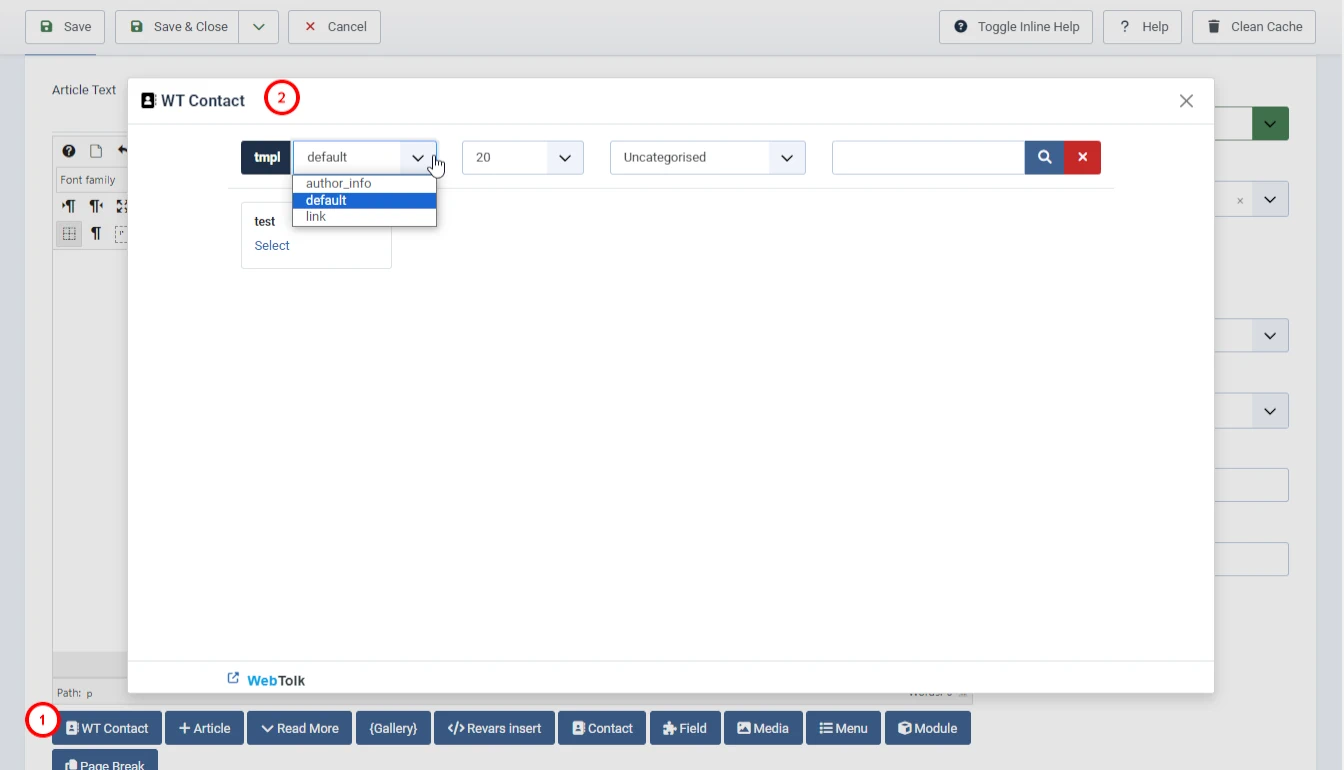Open the Font family selector
This screenshot has width=1344, height=770.
(92, 180)
